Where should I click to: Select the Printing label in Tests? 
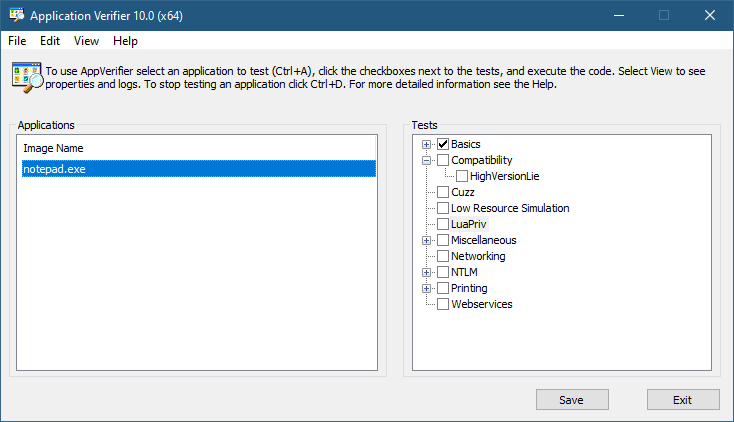pyautogui.click(x=469, y=288)
